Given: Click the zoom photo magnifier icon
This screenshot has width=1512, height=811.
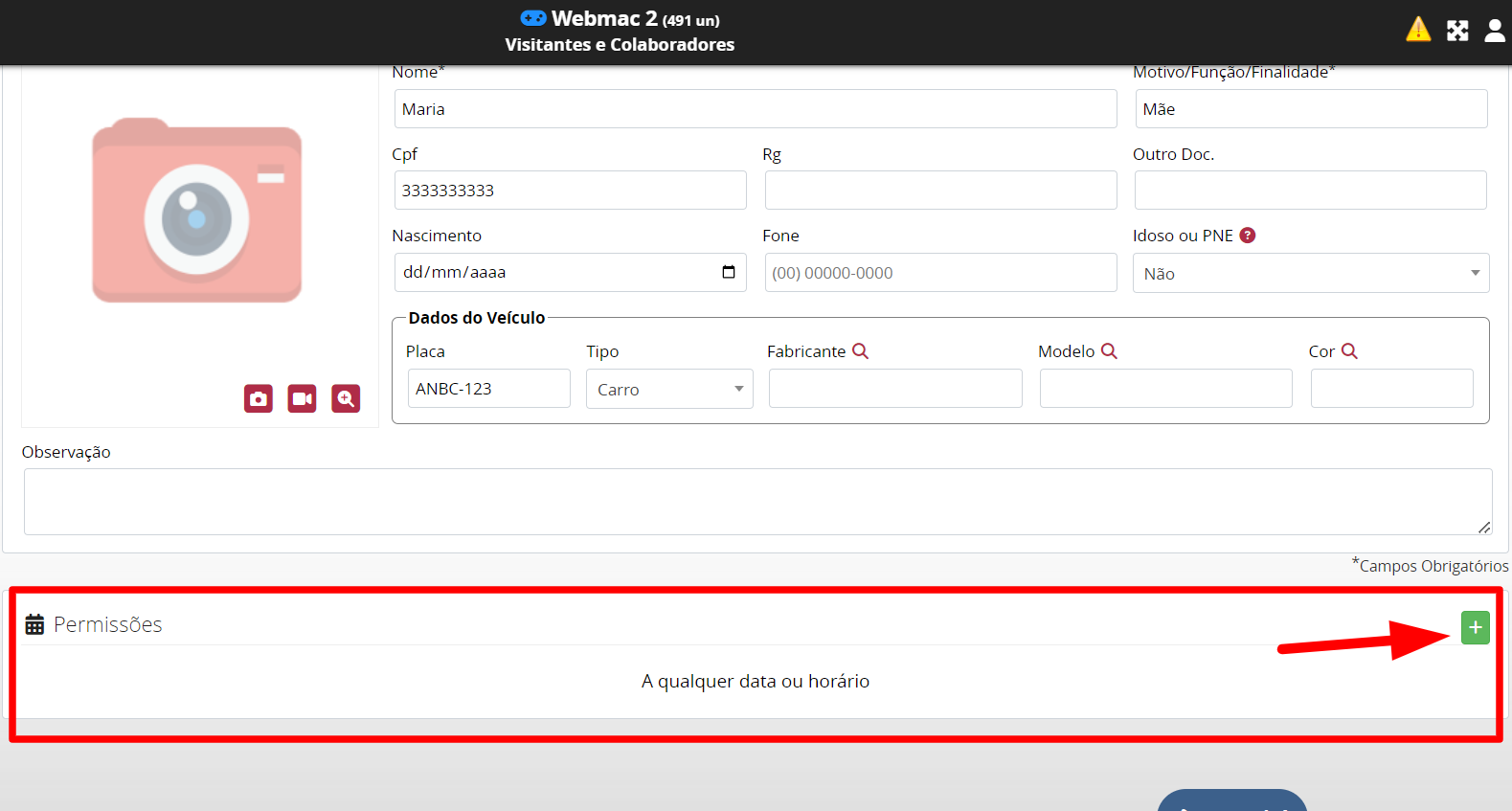Looking at the screenshot, I should coord(346,398).
